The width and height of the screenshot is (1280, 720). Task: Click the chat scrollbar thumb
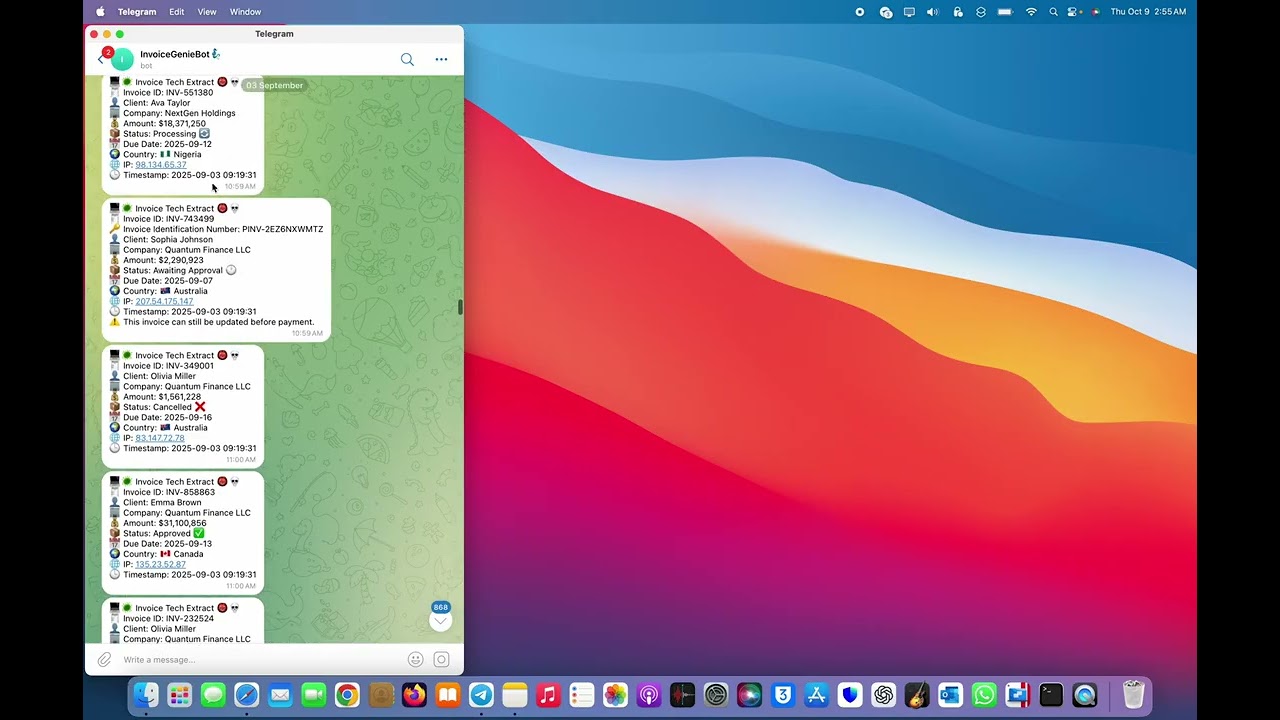click(460, 307)
